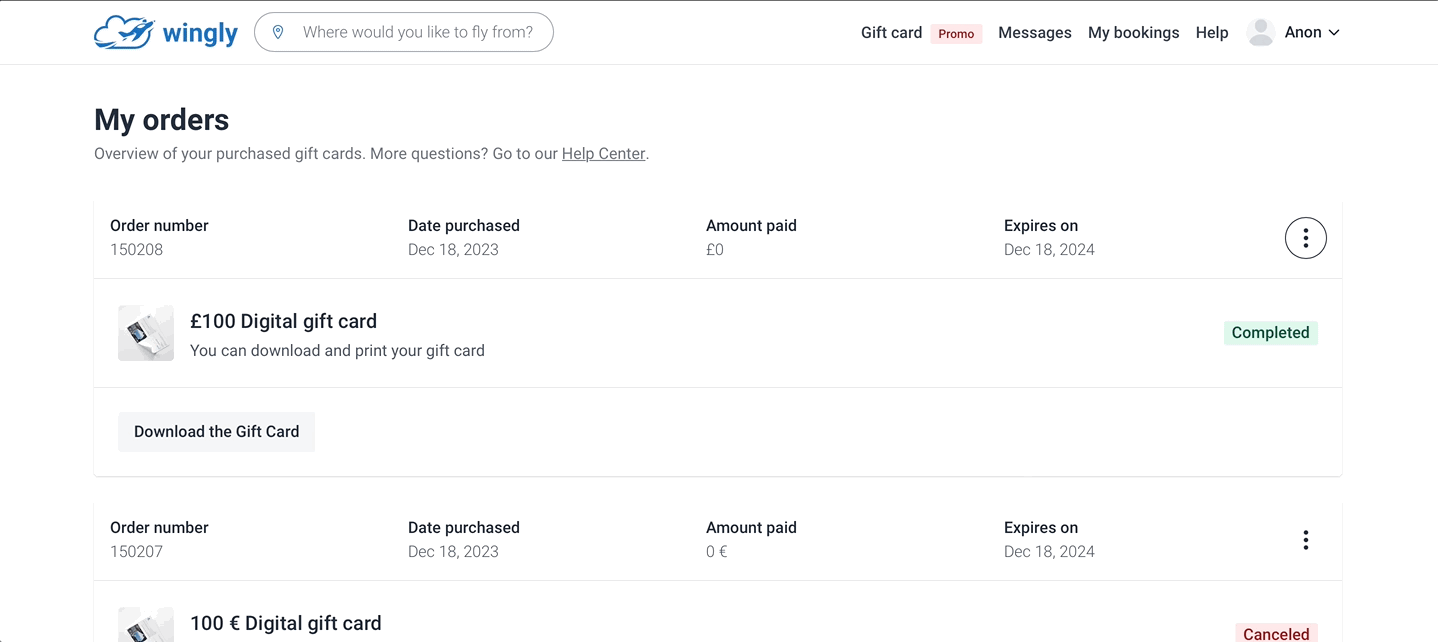Click the location pin icon in search

[278, 32]
